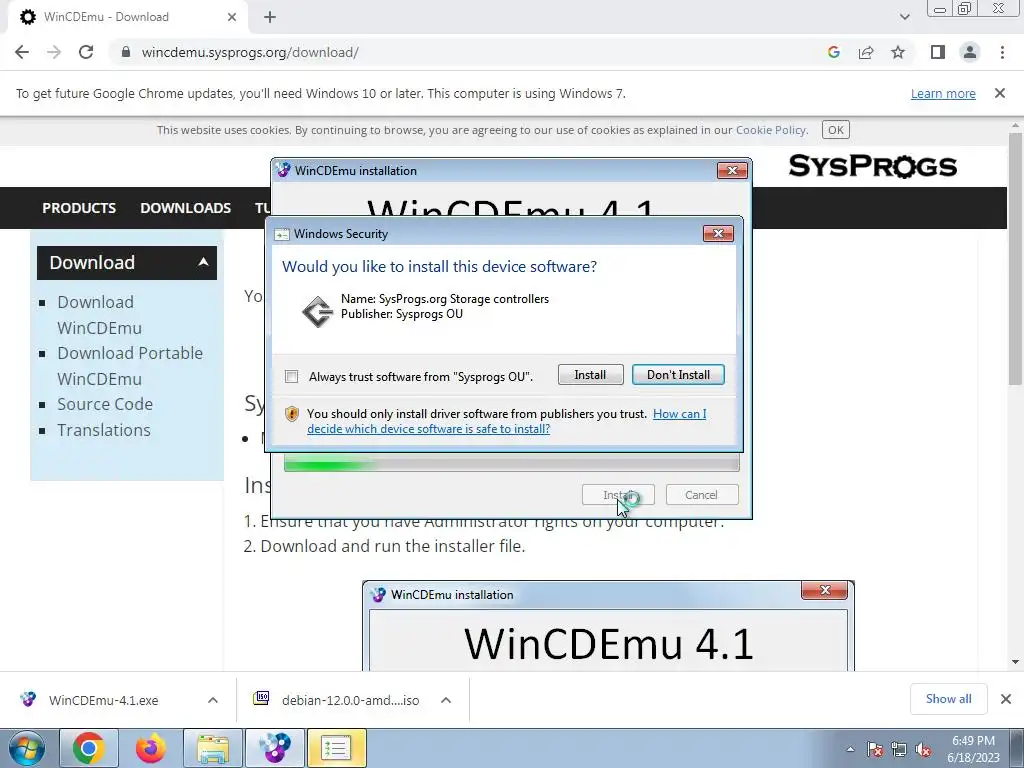Open a new browser tab
This screenshot has width=1024, height=768.
(x=270, y=17)
